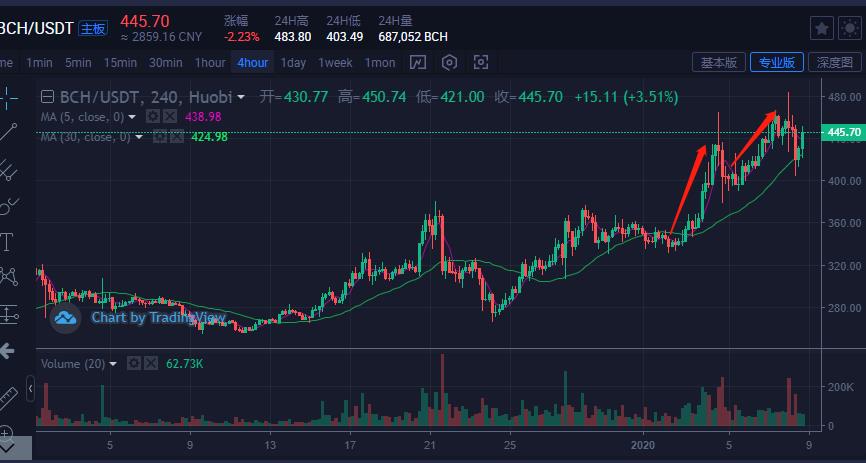The height and width of the screenshot is (463, 866).
Task: Click the zoom in magnifier tool
Action: tap(6, 432)
